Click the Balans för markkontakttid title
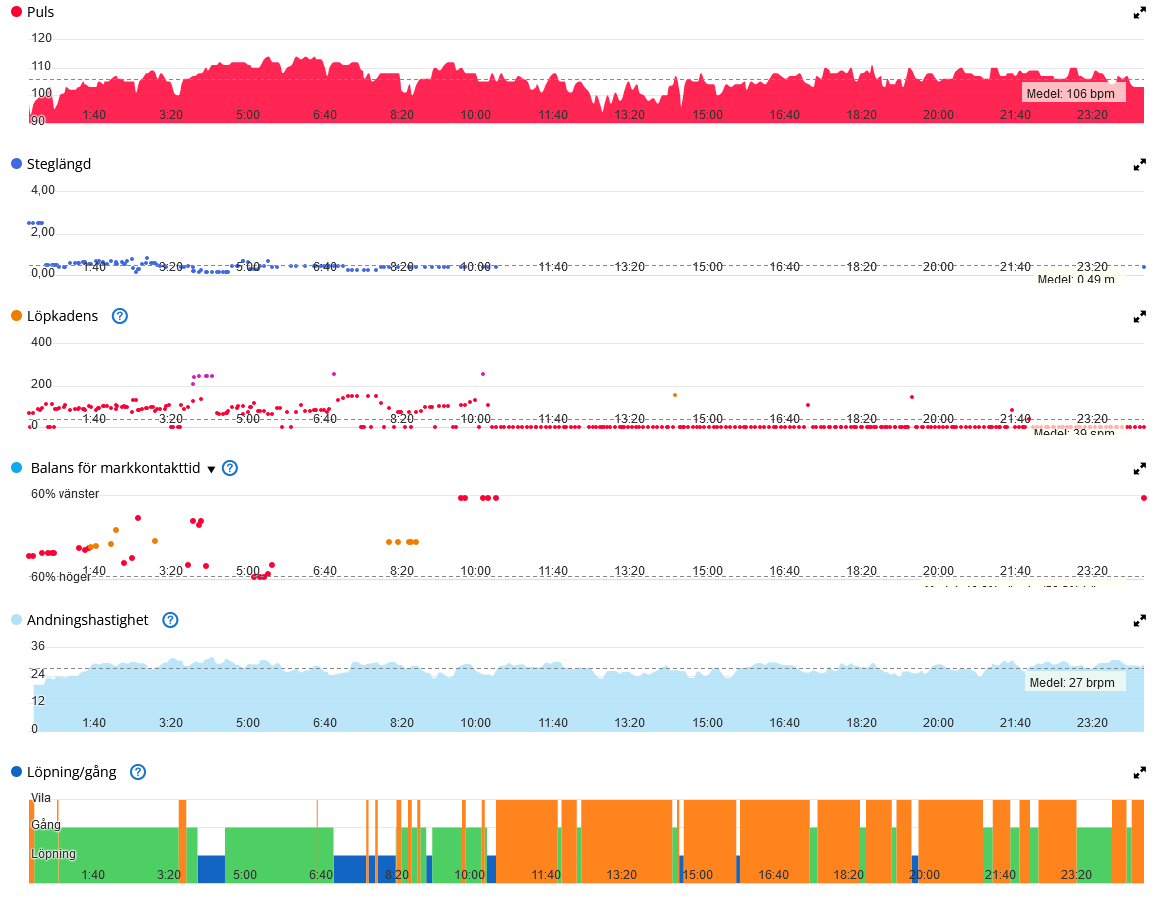The image size is (1157, 900). click(x=116, y=468)
